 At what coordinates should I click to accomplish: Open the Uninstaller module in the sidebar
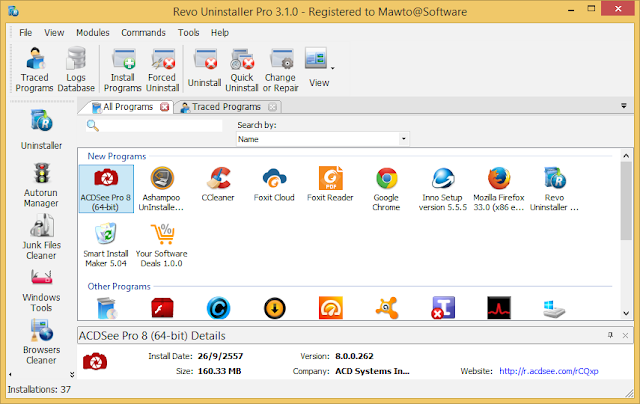(x=41, y=129)
